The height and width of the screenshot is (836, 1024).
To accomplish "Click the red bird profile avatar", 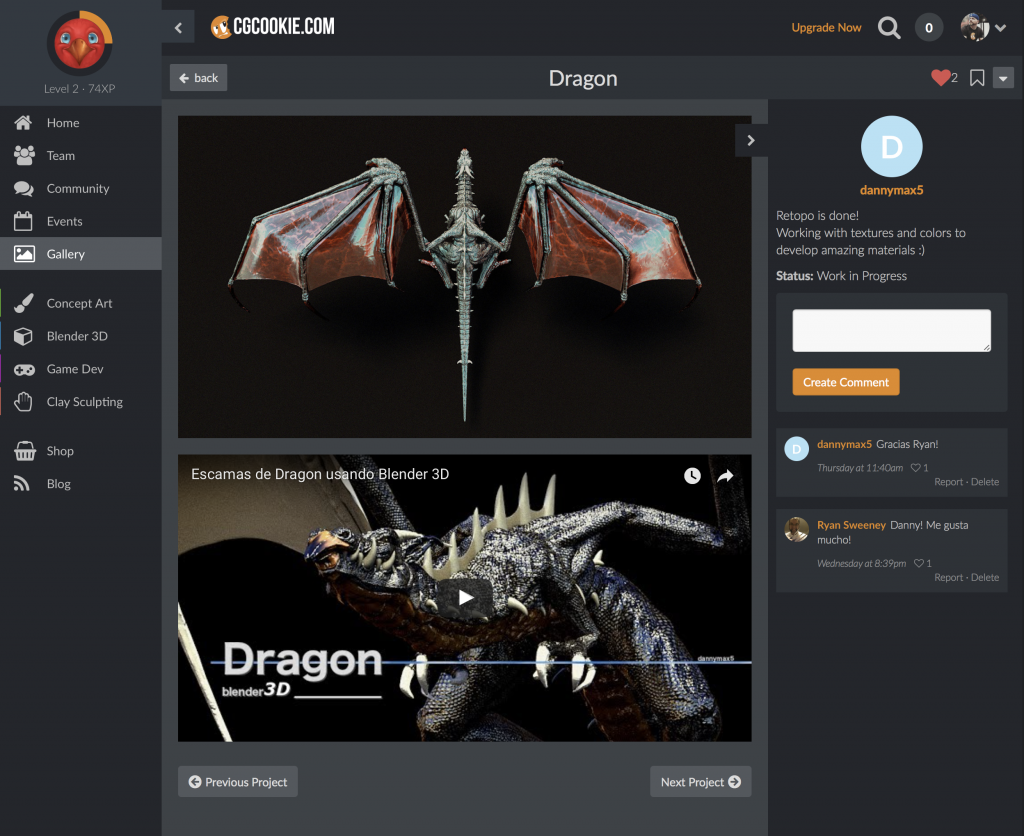I will 80,43.
